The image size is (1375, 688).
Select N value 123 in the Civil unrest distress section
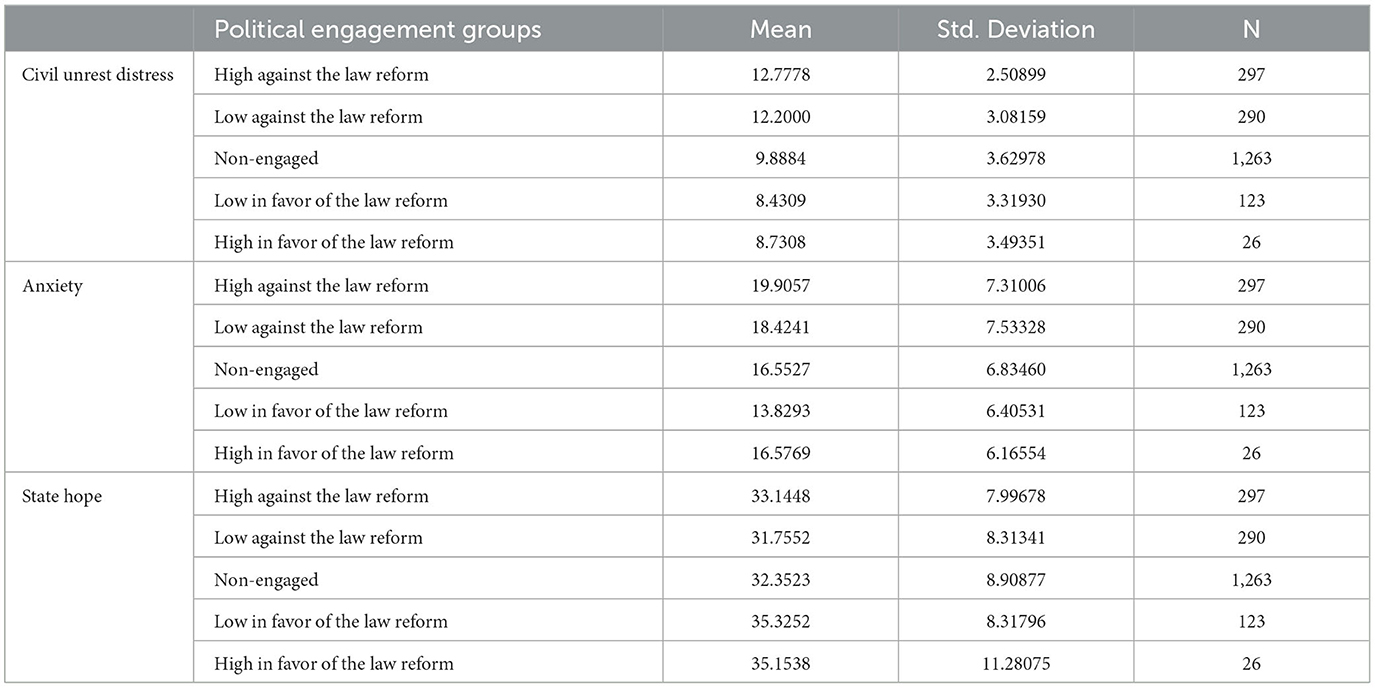[x=1252, y=200]
